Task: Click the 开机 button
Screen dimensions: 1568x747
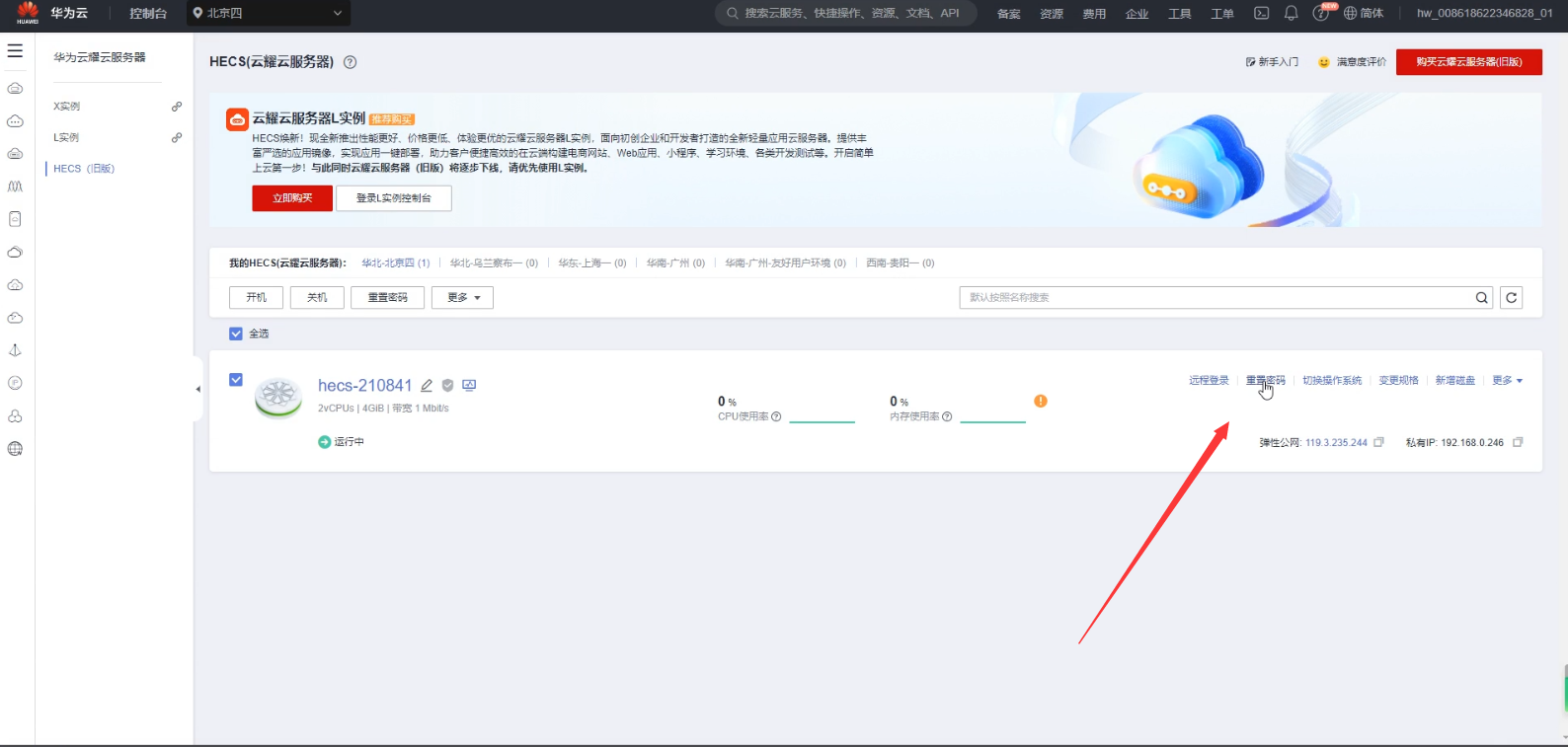Action: point(257,298)
